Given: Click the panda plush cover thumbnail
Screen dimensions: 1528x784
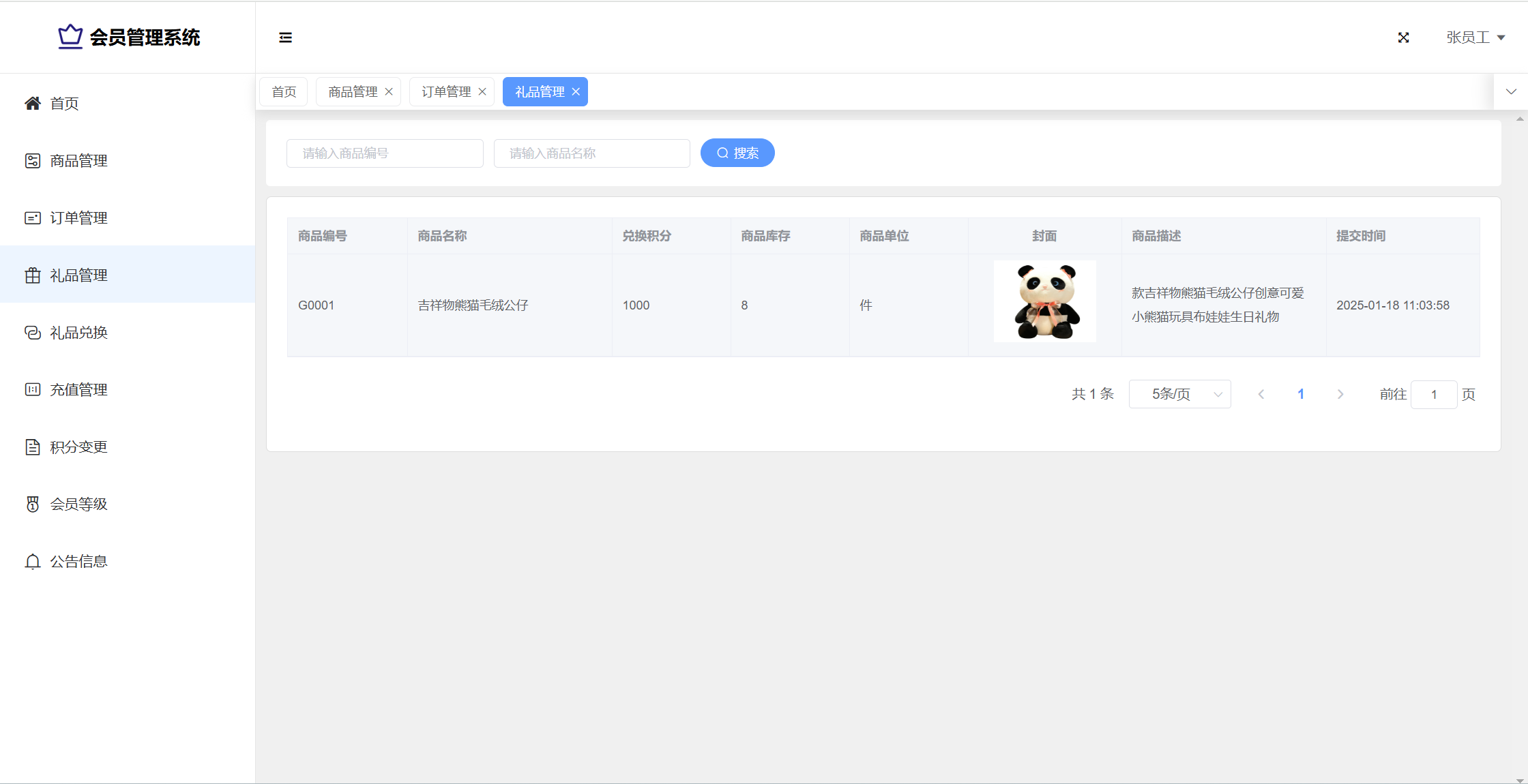Looking at the screenshot, I should point(1044,301).
